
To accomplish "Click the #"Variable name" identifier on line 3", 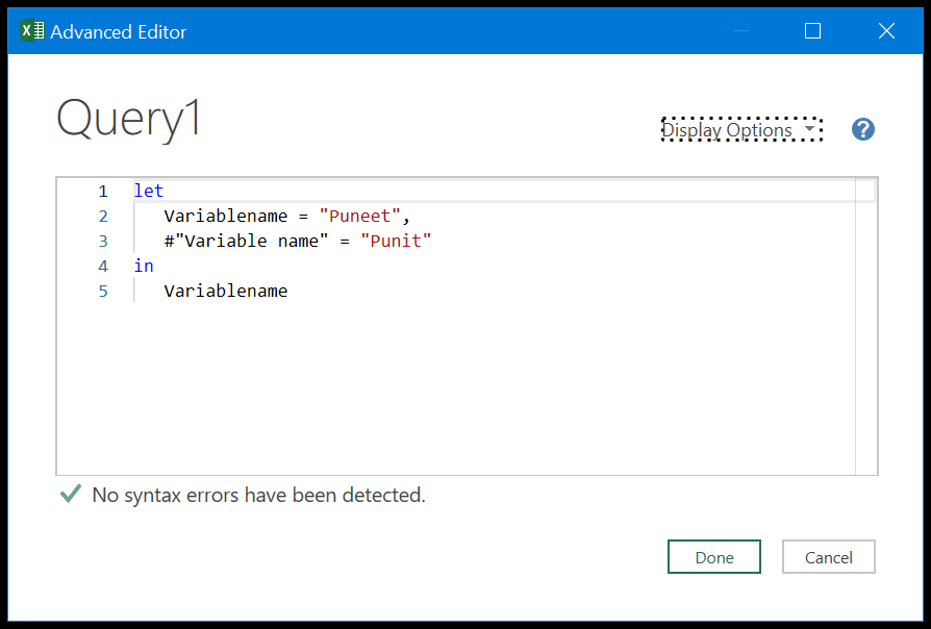I will 246,241.
